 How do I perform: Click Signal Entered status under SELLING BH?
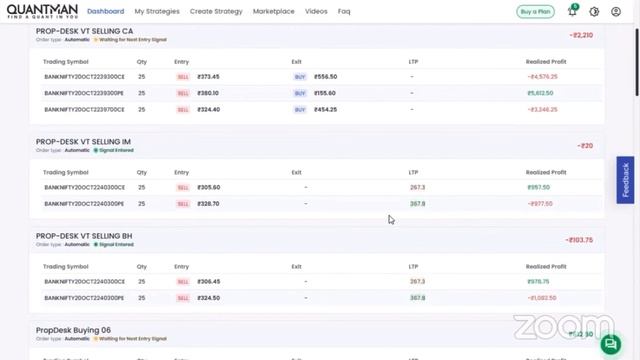point(113,244)
